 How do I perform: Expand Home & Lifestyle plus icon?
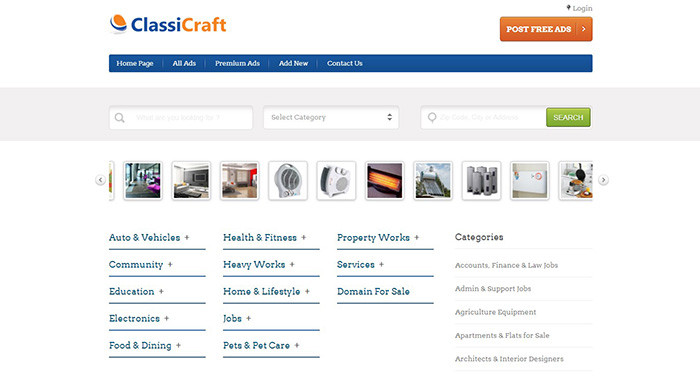pyautogui.click(x=307, y=291)
